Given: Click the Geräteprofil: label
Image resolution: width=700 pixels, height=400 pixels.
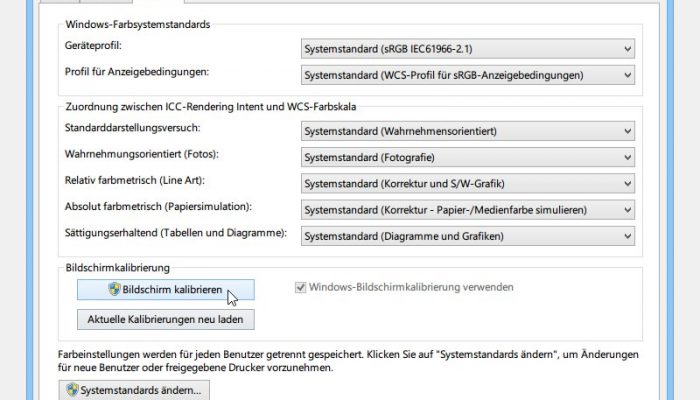Looking at the screenshot, I should (93, 46).
